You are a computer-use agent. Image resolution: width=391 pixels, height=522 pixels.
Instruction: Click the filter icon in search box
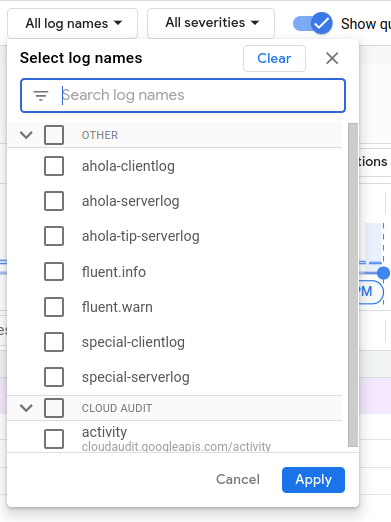[41, 96]
